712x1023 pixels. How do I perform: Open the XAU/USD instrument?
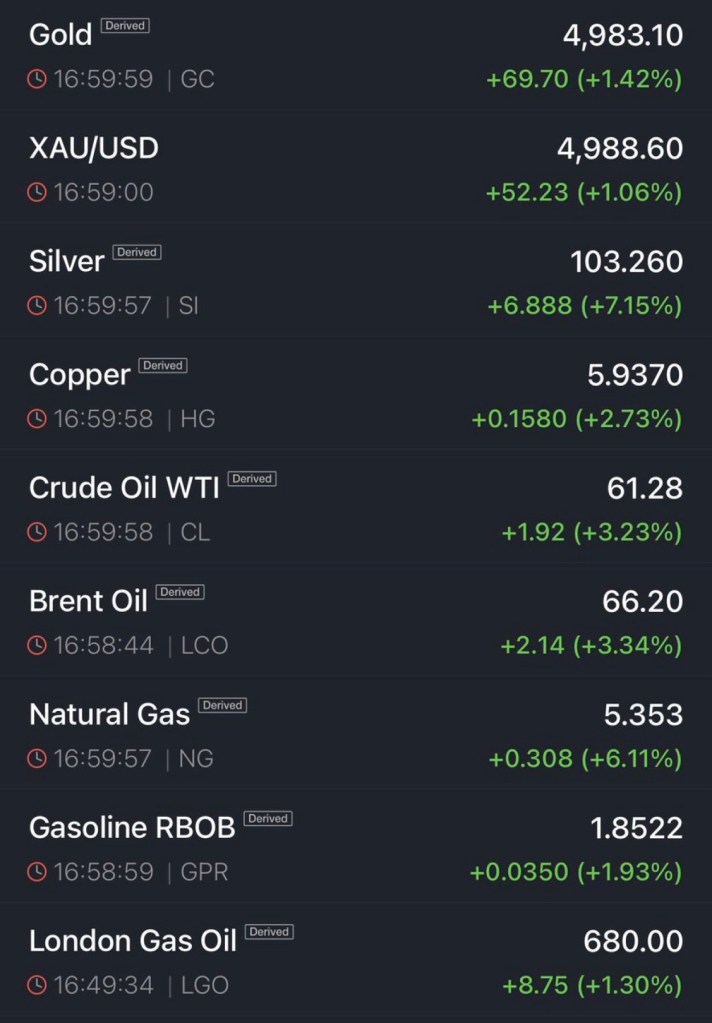coord(94,148)
